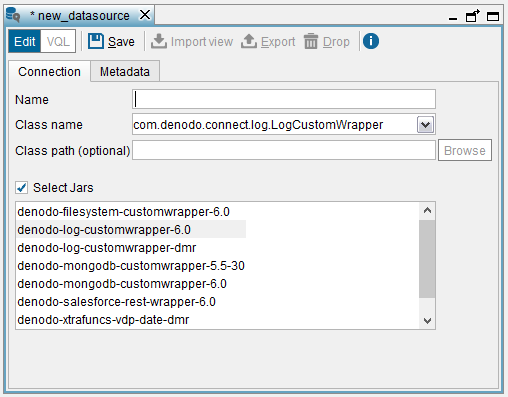Screen dimensions: 508x397
Task: Open the blue information icon
Action: coord(371,41)
